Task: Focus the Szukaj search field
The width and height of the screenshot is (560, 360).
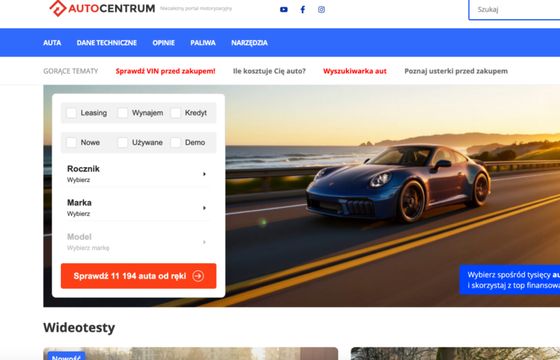Action: click(514, 10)
